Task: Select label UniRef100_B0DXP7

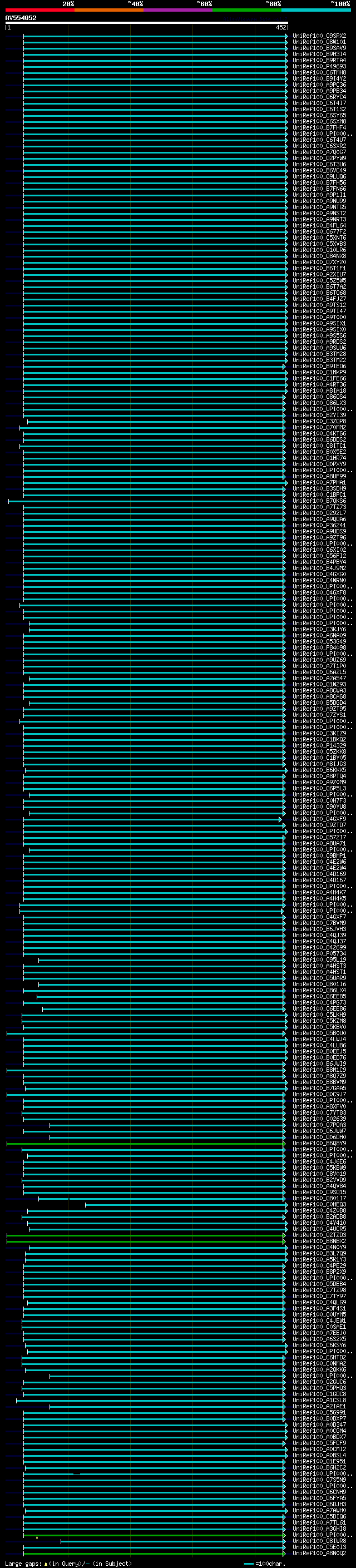Action: pos(319,1418)
